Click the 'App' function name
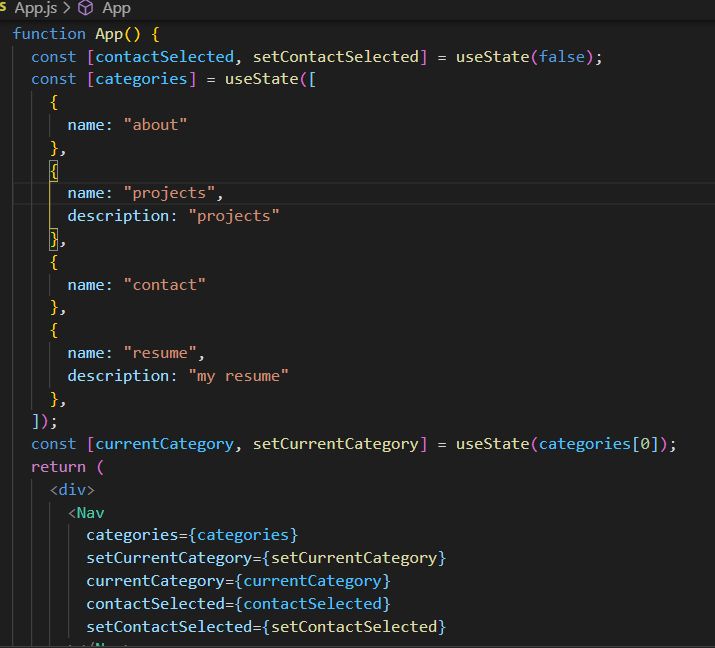Image resolution: width=715 pixels, height=648 pixels. (x=109, y=34)
